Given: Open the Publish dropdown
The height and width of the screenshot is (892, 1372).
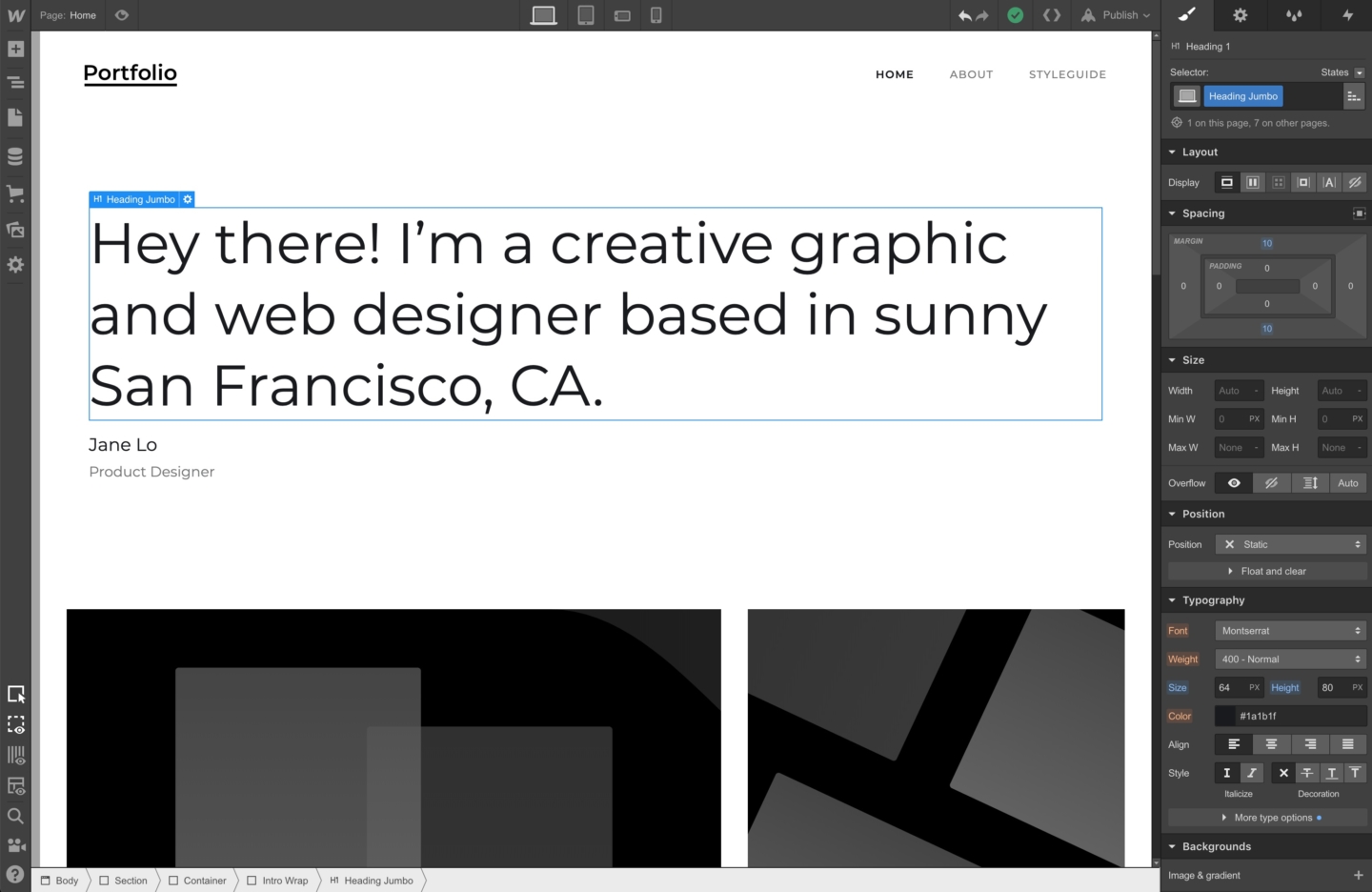Looking at the screenshot, I should pos(1116,15).
